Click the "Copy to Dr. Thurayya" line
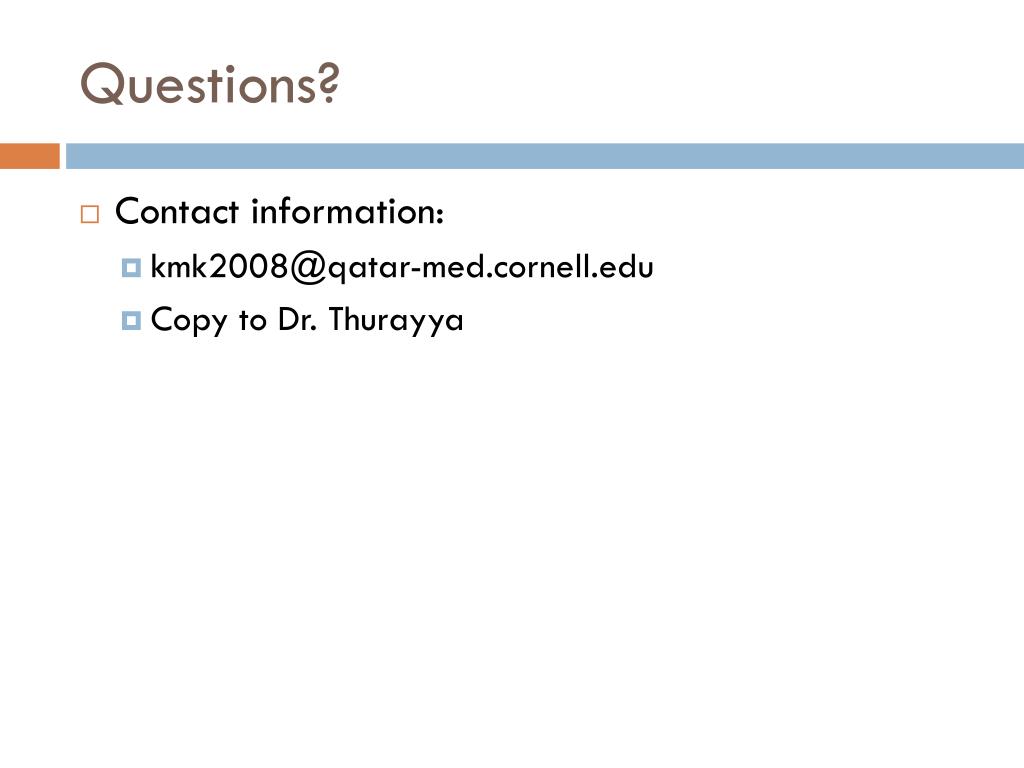Image resolution: width=1024 pixels, height=768 pixels. tap(307, 320)
